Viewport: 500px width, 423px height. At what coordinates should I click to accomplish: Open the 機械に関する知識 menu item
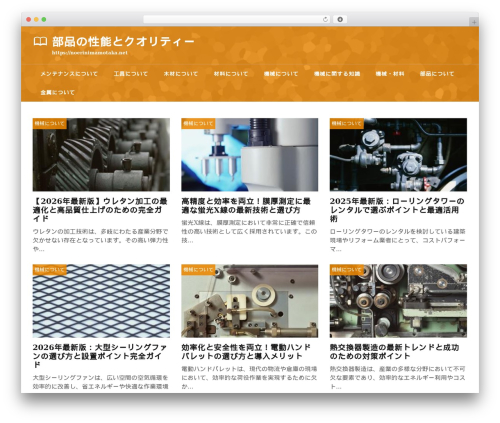pos(337,74)
